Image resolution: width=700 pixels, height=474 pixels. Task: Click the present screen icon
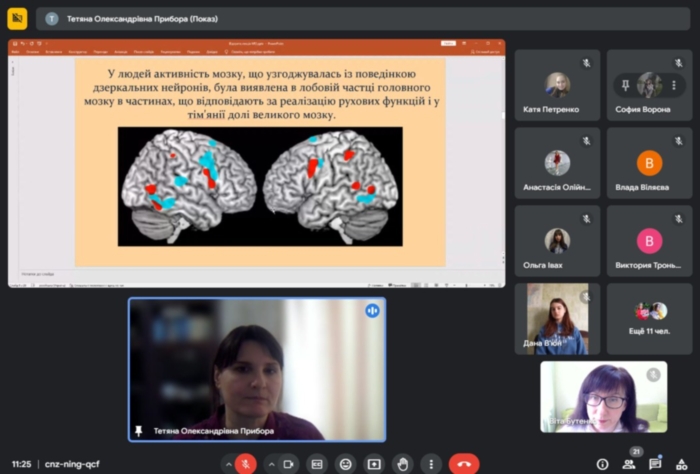tap(374, 464)
